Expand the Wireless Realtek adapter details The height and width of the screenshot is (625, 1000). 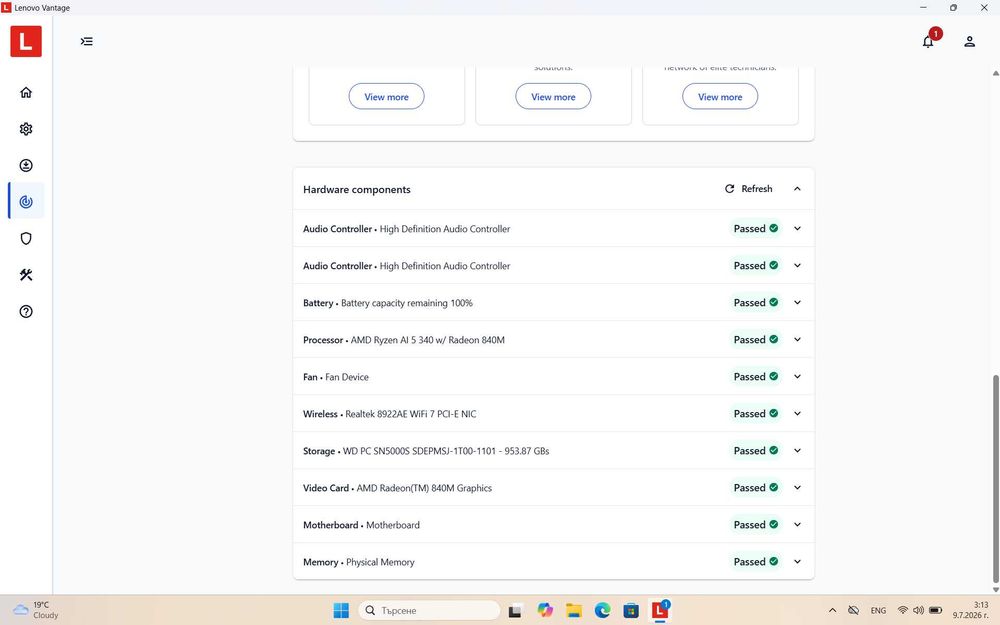pos(797,414)
